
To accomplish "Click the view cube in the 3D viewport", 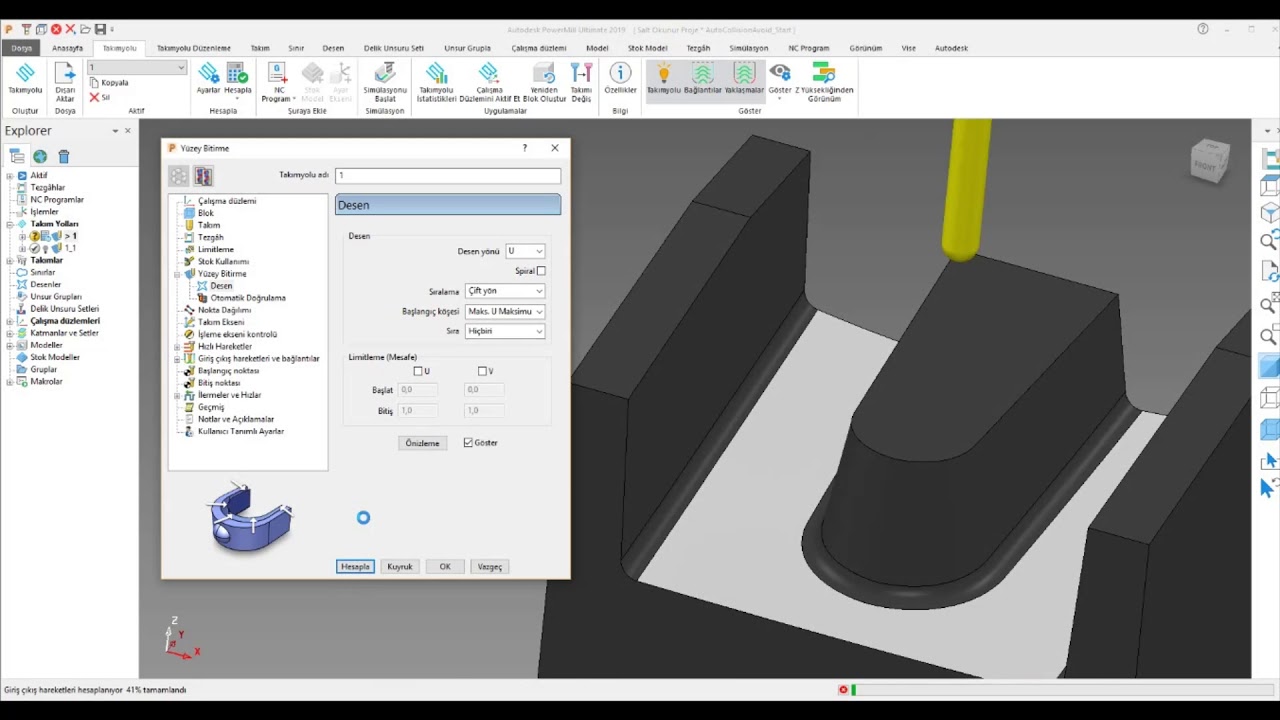I will click(x=1208, y=162).
